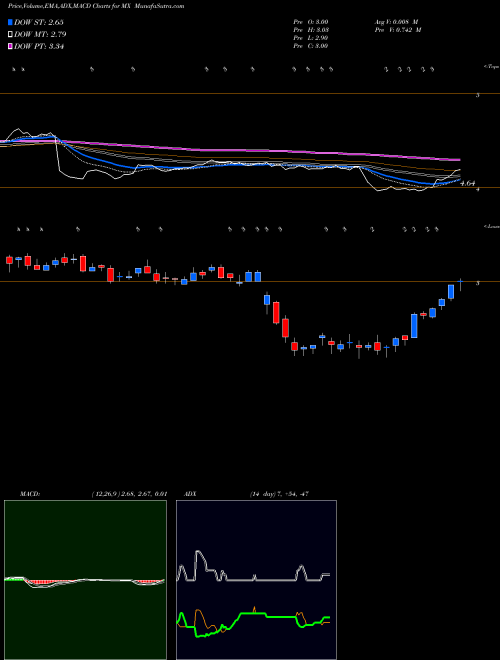500x660 pixels.
Task: Open the dark blue ADX indicator chart
Action: (256, 580)
